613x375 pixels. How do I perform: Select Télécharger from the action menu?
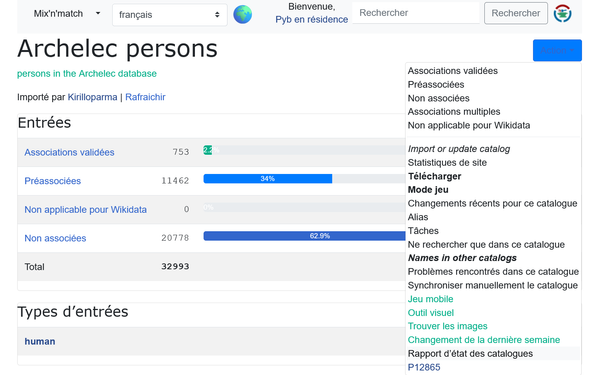pos(434,176)
